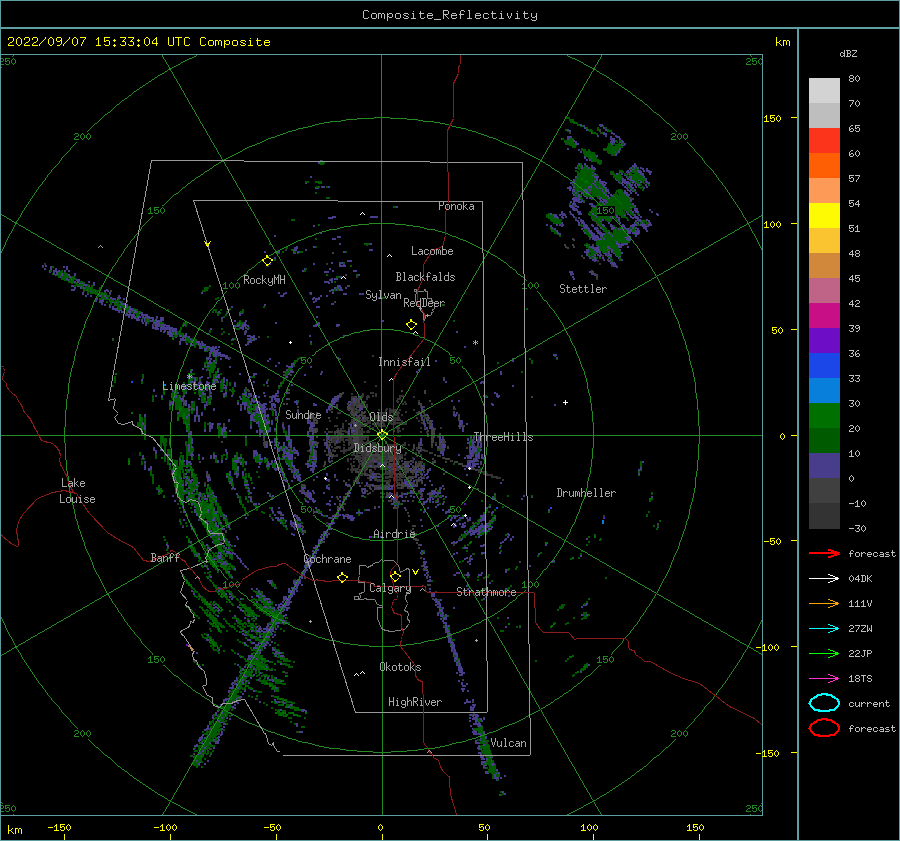900x841 pixels.
Task: Click the Banff label
Action: (165, 557)
